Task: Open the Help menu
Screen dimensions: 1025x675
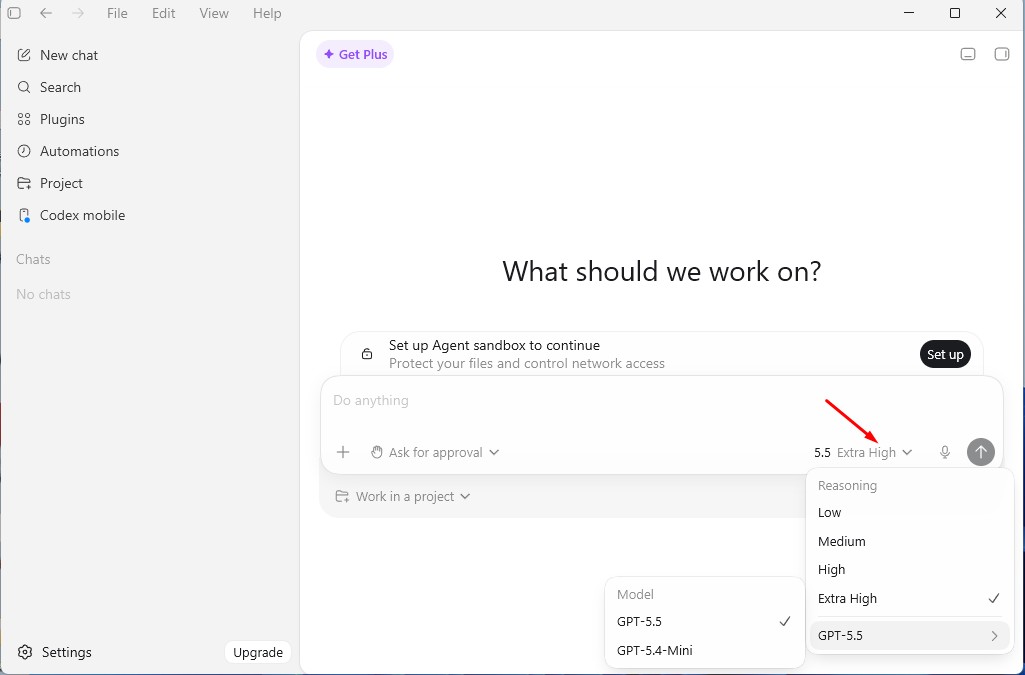Action: coord(267,13)
